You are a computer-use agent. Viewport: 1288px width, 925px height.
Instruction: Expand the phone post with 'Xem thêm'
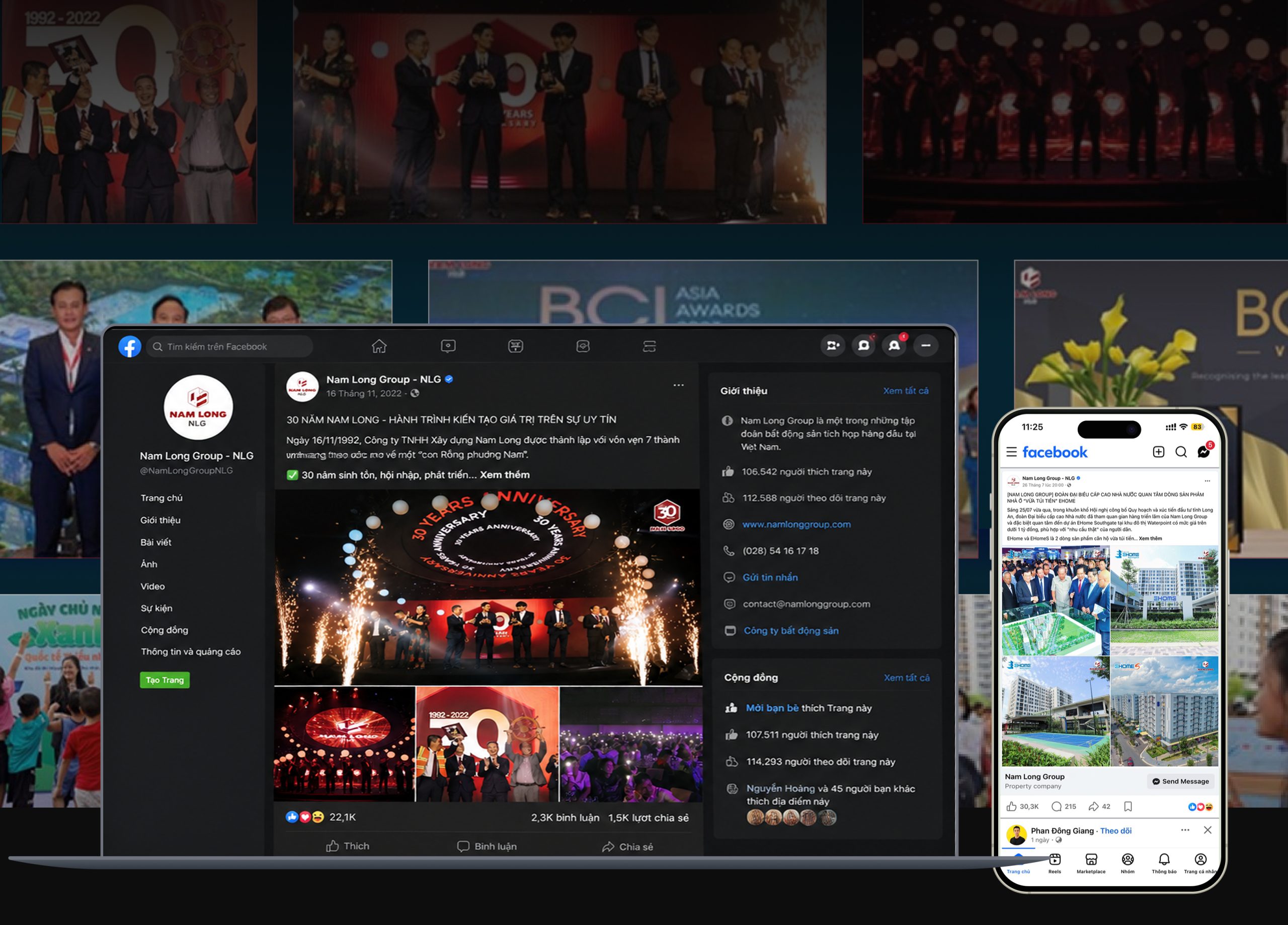(x=1150, y=538)
